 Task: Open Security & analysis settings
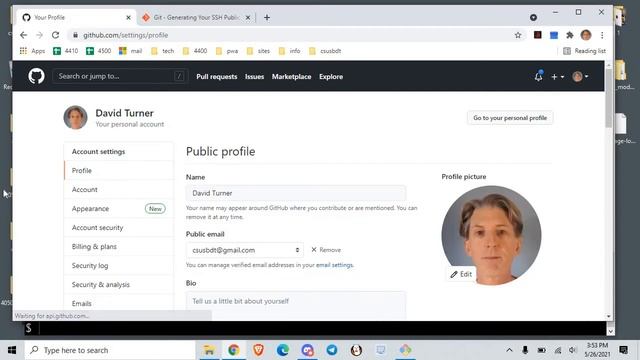pos(119,284)
